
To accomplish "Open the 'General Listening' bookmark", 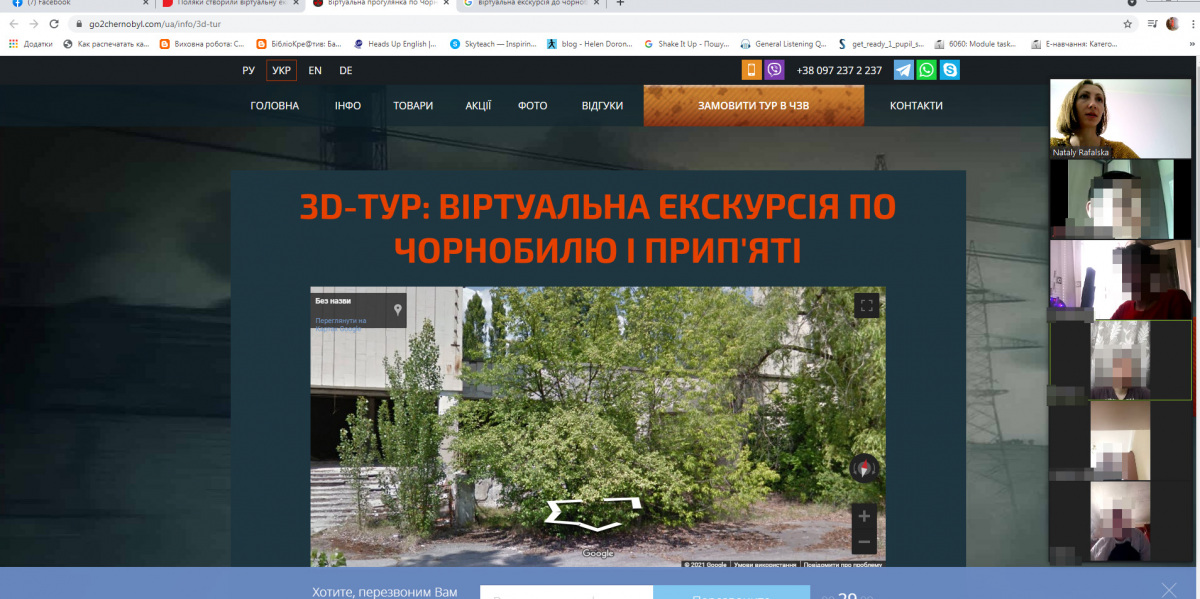I will 782,44.
